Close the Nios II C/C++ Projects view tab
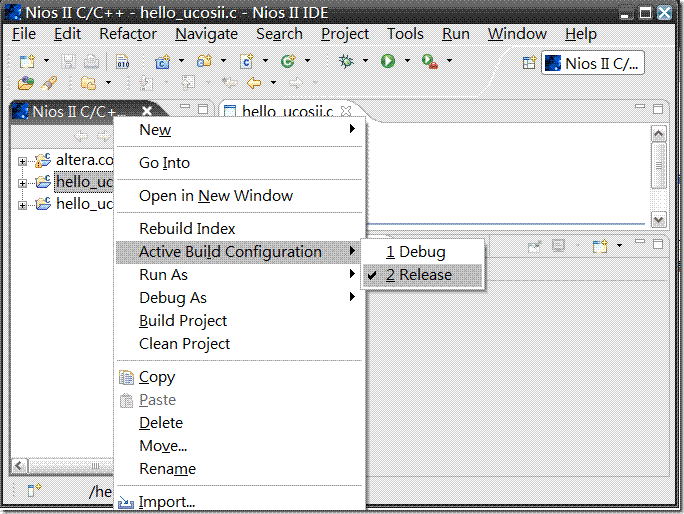The width and height of the screenshot is (684, 514). click(147, 111)
